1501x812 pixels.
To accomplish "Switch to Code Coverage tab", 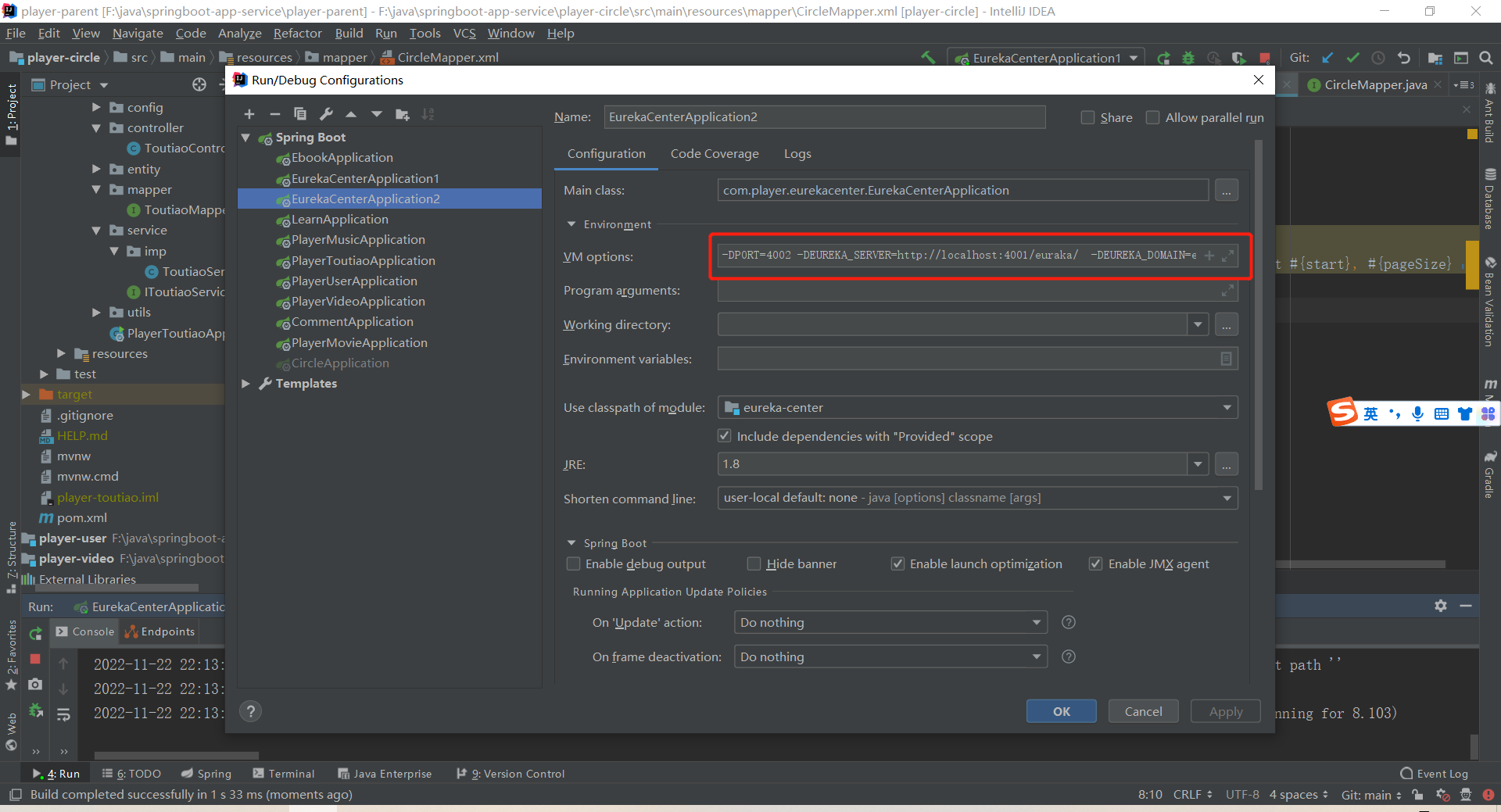I will pos(715,154).
